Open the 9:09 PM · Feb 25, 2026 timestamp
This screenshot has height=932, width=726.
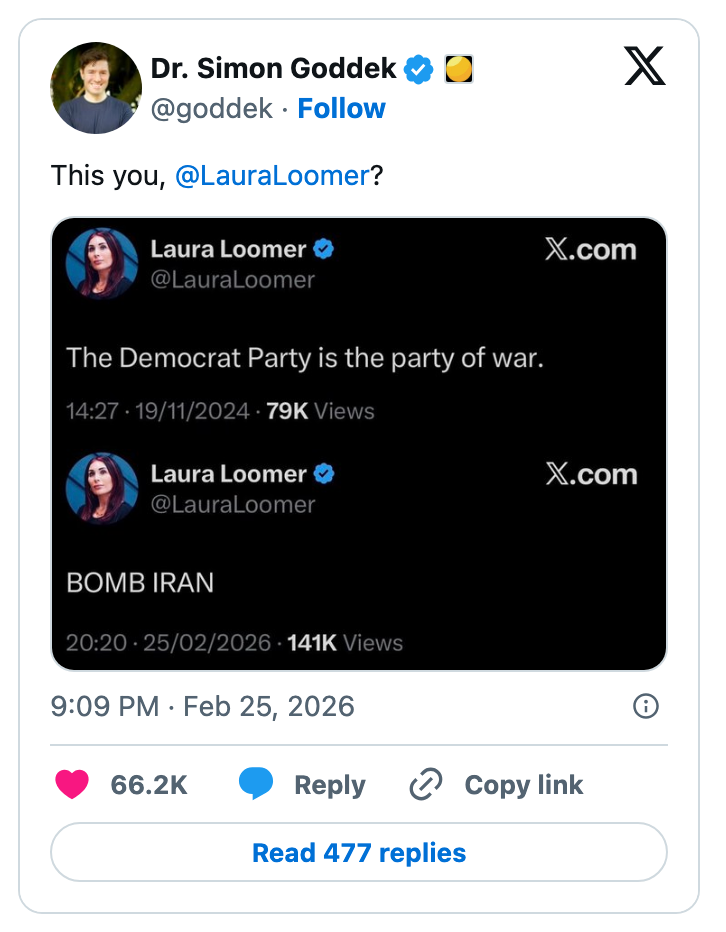pyautogui.click(x=202, y=707)
